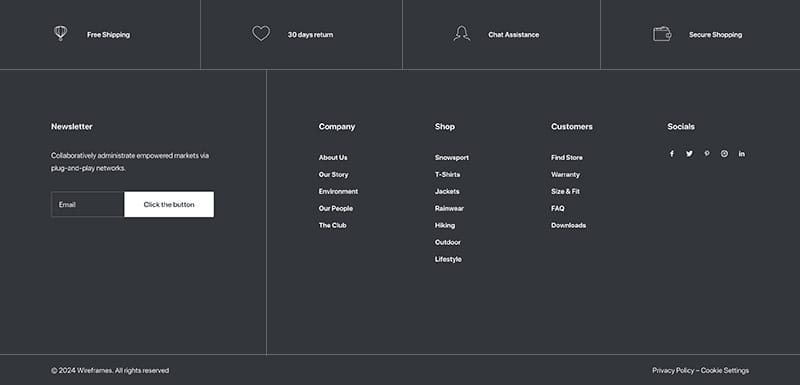The width and height of the screenshot is (800, 385).
Task: Click the Chat Assistance person icon
Action: pyautogui.click(x=462, y=34)
